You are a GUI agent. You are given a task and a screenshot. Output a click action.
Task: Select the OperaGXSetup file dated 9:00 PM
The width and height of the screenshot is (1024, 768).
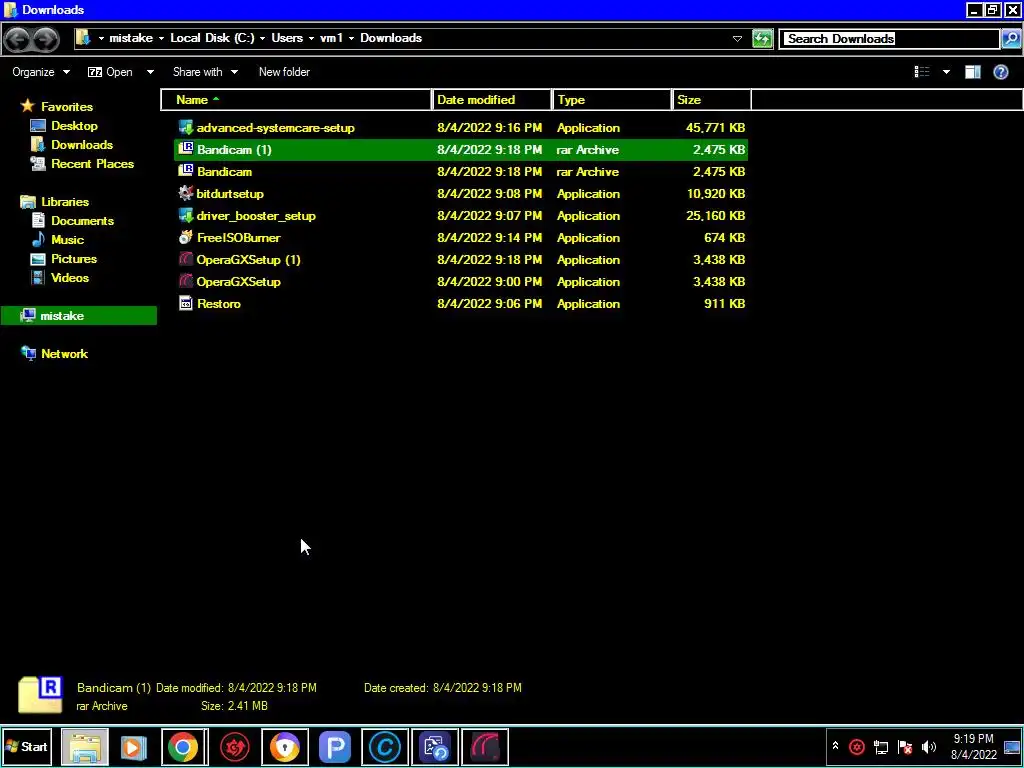pos(238,281)
